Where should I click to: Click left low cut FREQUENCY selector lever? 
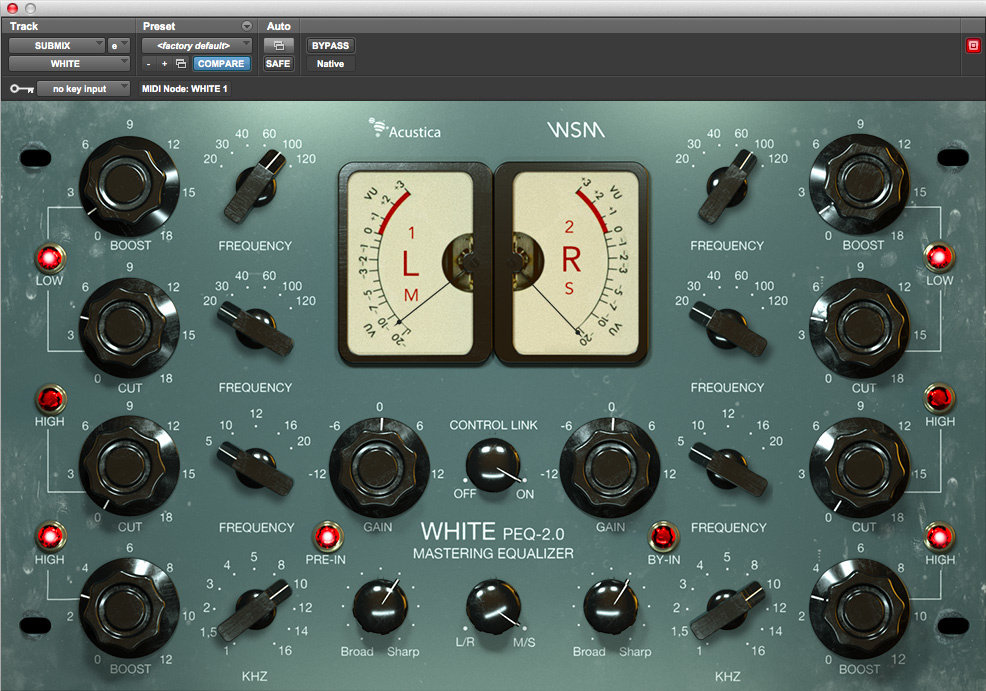[255, 328]
